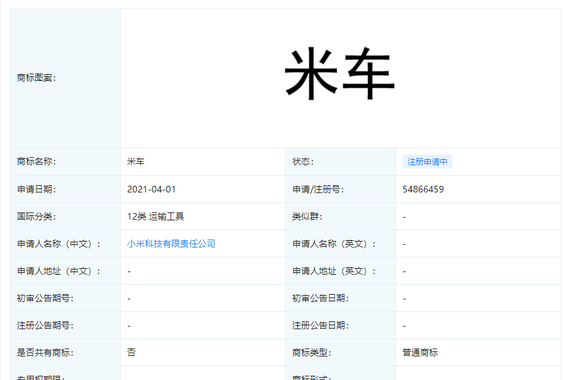
Task: Click the 米车 trademark image
Action: (340, 74)
